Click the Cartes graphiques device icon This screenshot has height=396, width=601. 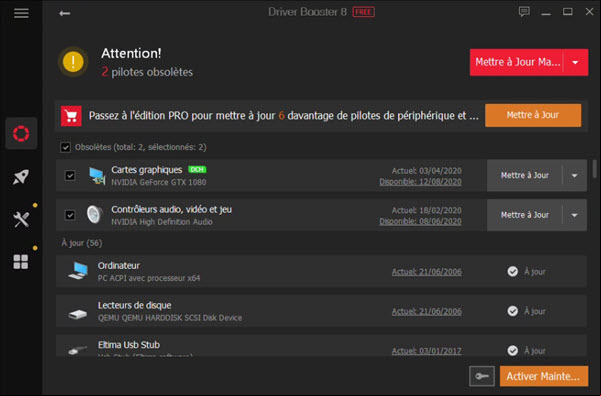[x=97, y=176]
